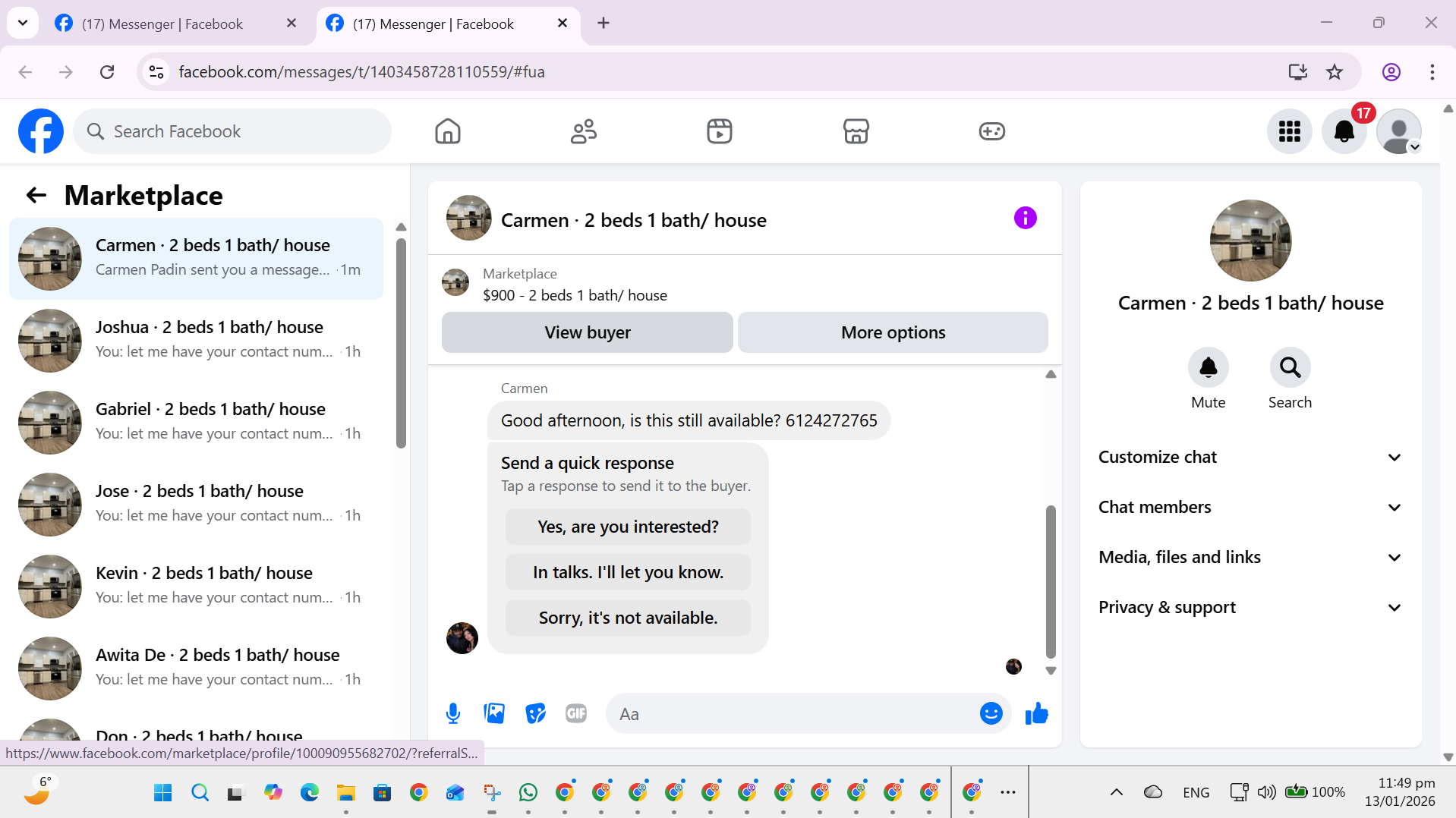Open the Video (Watch) icon
Viewport: 1456px width, 818px height.
[x=720, y=131]
